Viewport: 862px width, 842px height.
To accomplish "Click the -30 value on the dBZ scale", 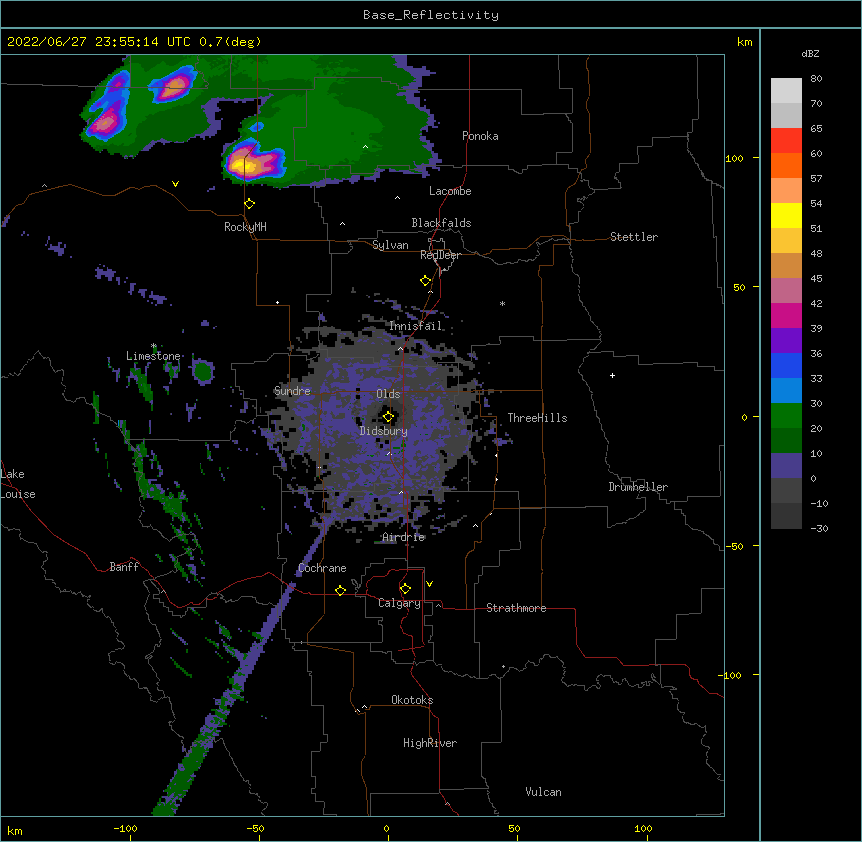I will coord(819,528).
